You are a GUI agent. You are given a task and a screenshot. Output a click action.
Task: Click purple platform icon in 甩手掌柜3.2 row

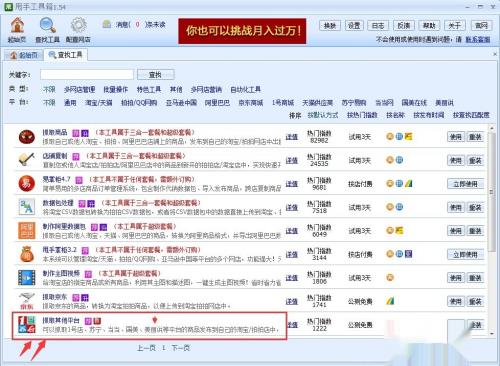[x=408, y=254]
